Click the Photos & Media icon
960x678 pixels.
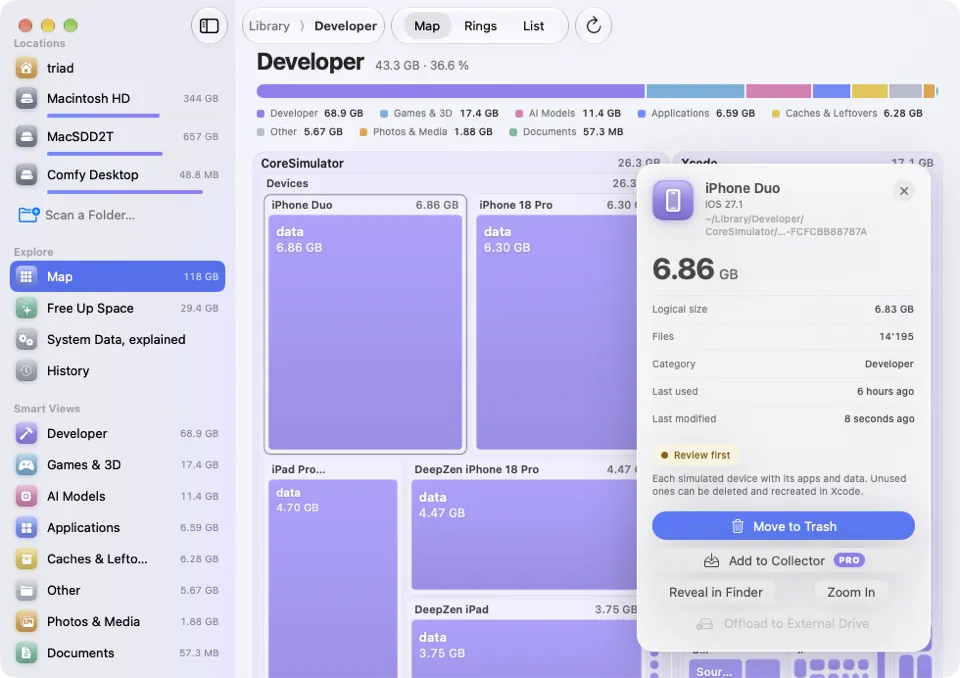click(x=26, y=622)
